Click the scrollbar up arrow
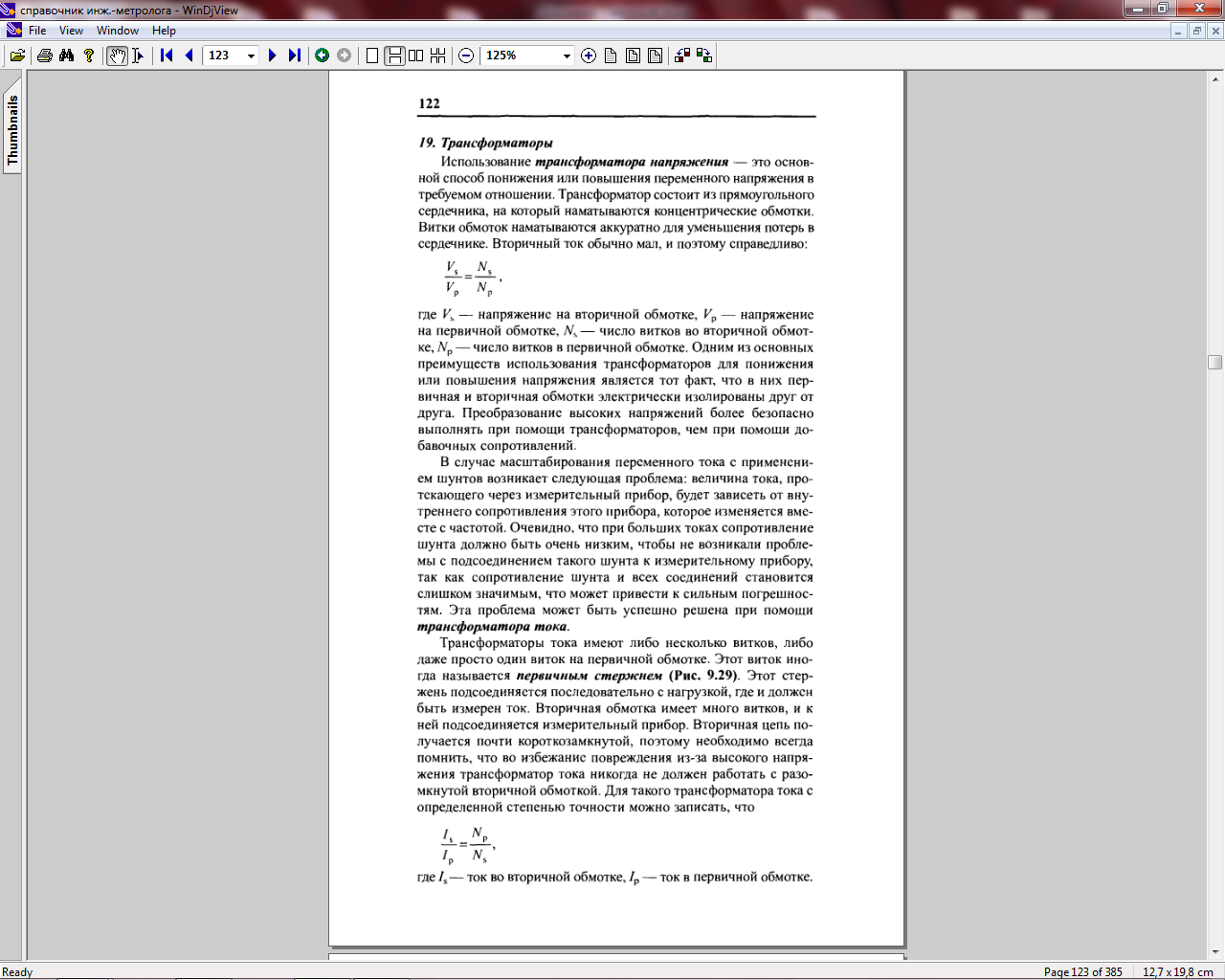Viewport: 1225px width, 980px height. pyautogui.click(x=1215, y=78)
